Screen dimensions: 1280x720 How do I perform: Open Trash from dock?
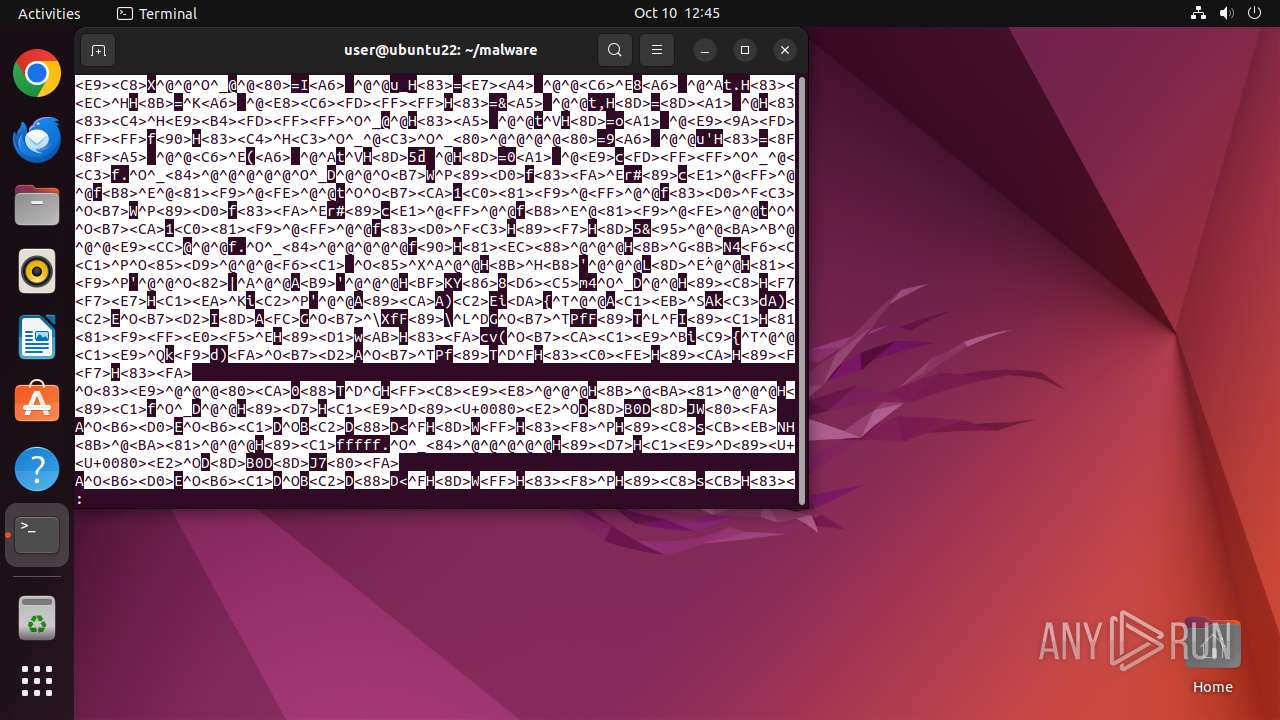pyautogui.click(x=37, y=619)
